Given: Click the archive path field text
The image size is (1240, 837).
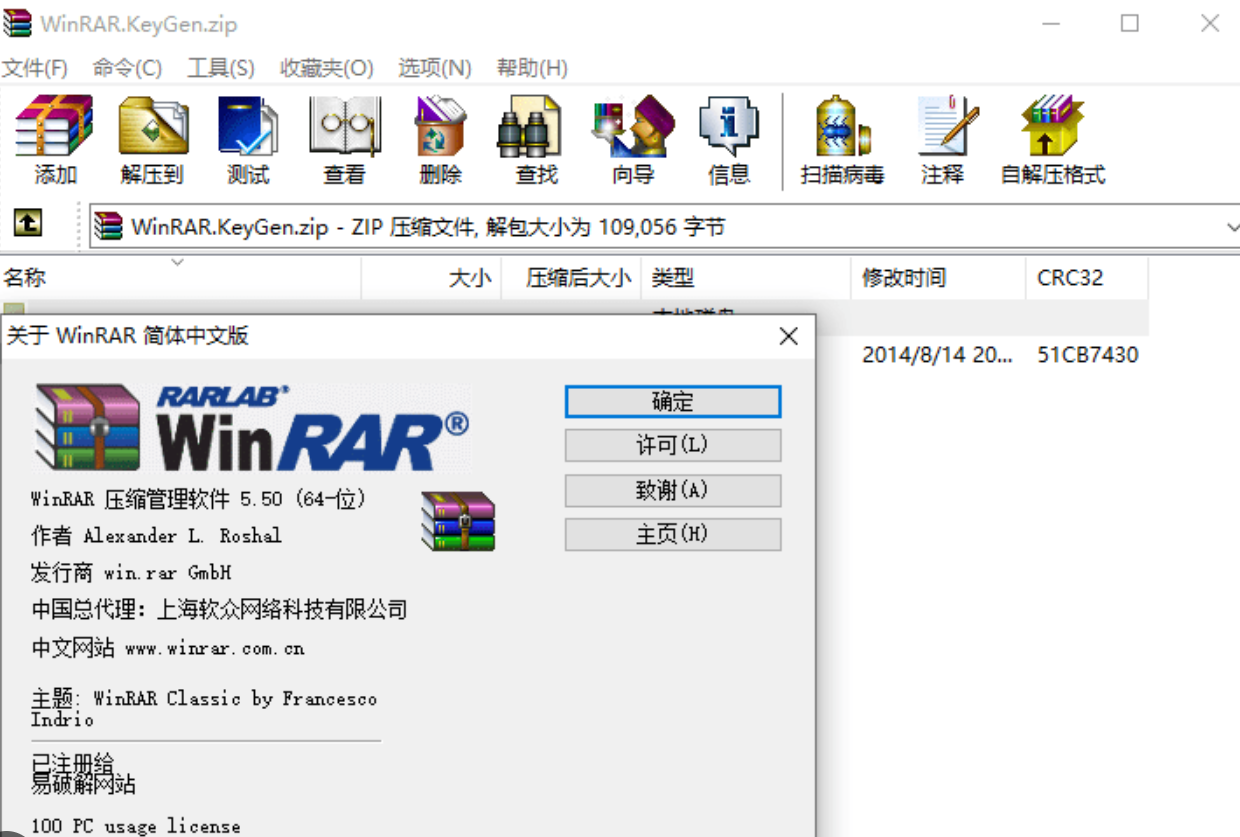Looking at the screenshot, I should pyautogui.click(x=428, y=228).
